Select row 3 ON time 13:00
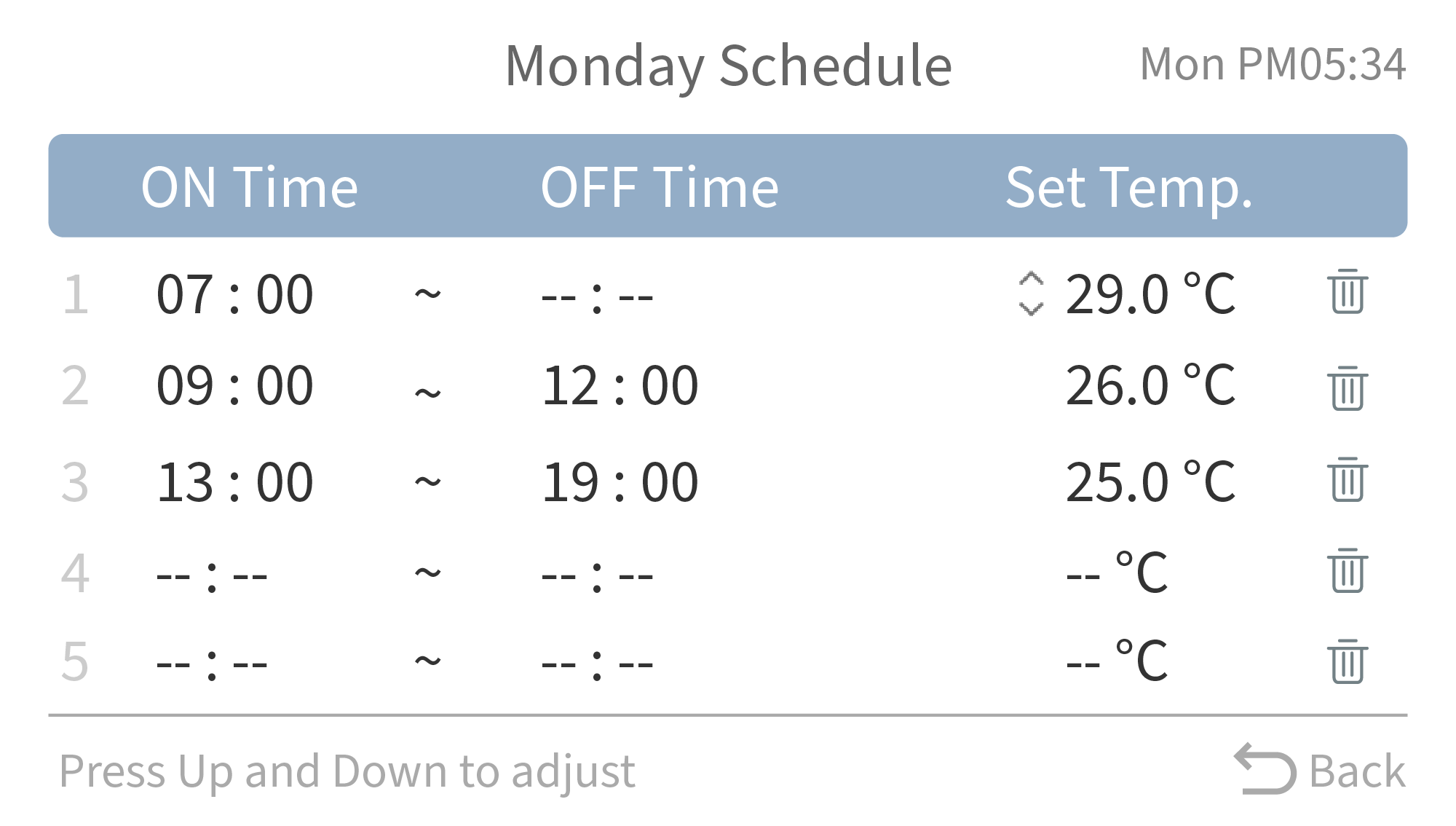This screenshot has height=826, width=1456. (235, 482)
